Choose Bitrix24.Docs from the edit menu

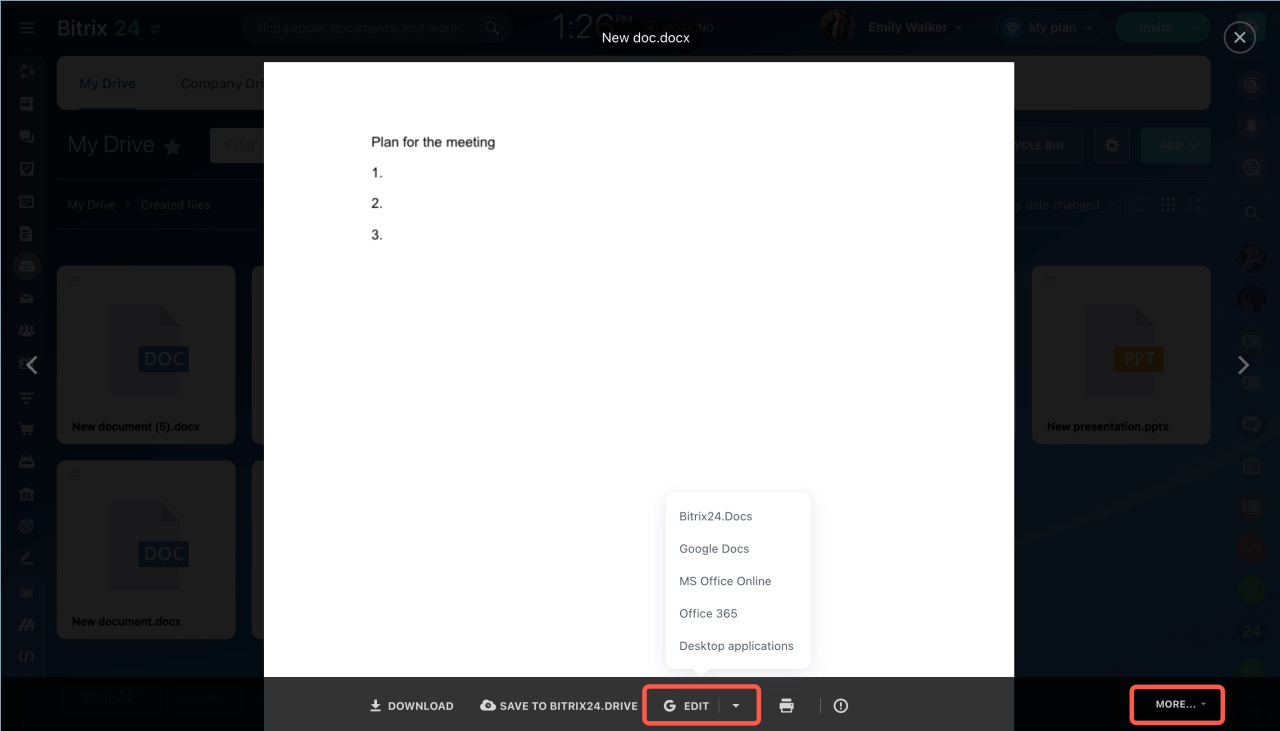[716, 517]
